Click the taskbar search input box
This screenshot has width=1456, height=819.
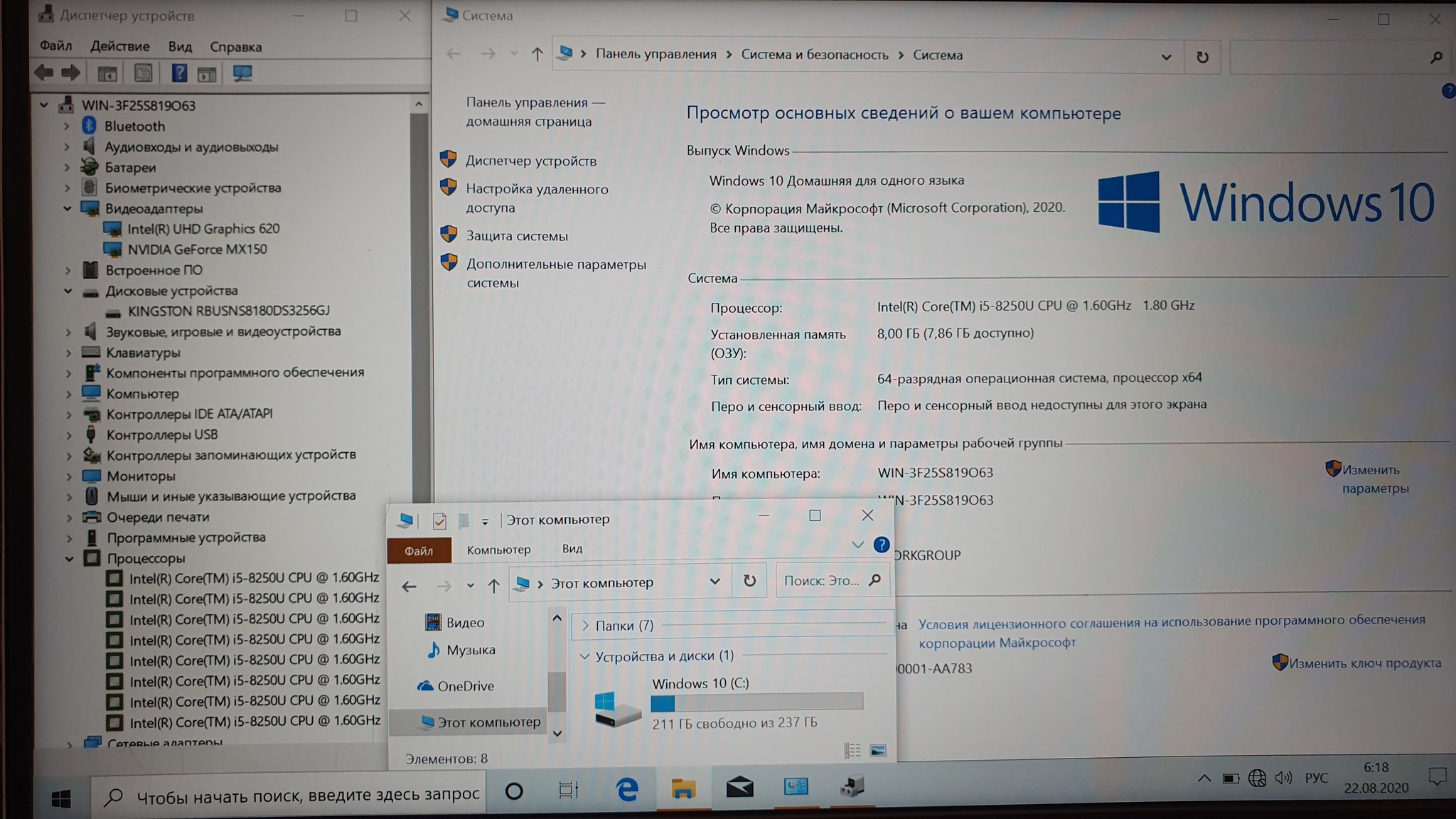[x=306, y=795]
